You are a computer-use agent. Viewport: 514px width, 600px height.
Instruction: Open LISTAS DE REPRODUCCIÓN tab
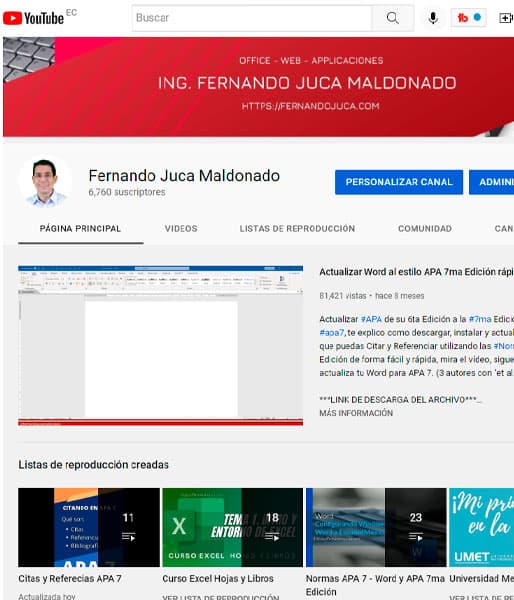tap(297, 229)
